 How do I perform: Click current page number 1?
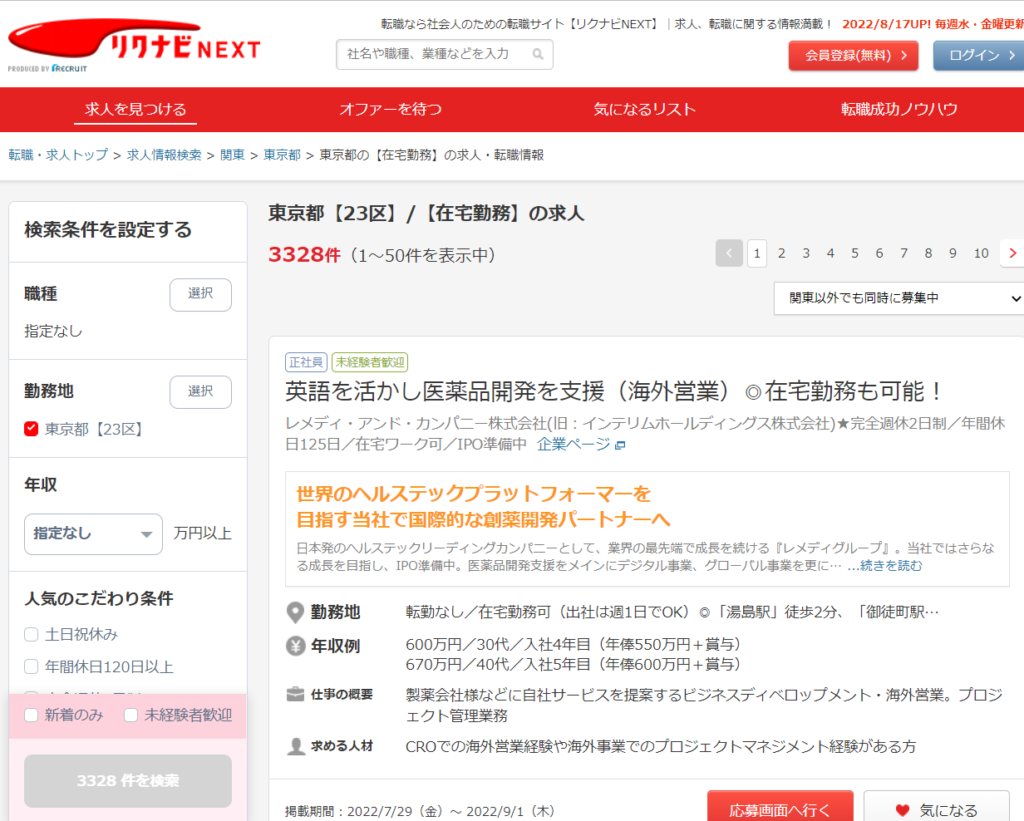pyautogui.click(x=757, y=253)
